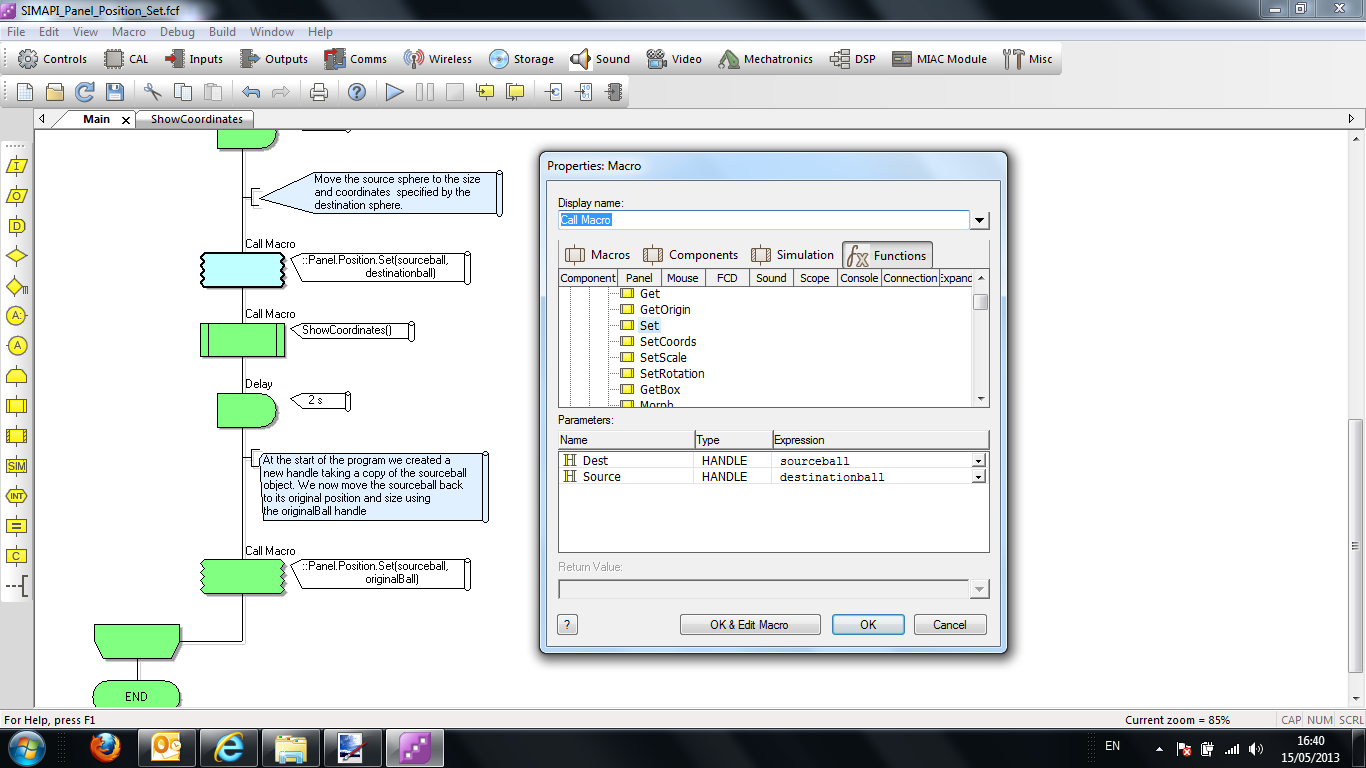Image resolution: width=1366 pixels, height=768 pixels.
Task: Open an existing file from the toolbar
Action: click(55, 92)
